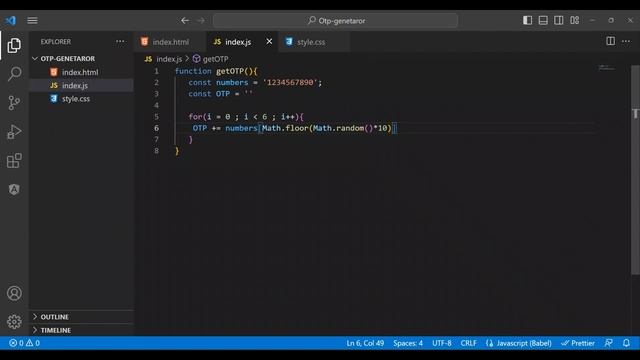
Task: Toggle the primary side bar layout icon
Action: pyautogui.click(x=527, y=20)
